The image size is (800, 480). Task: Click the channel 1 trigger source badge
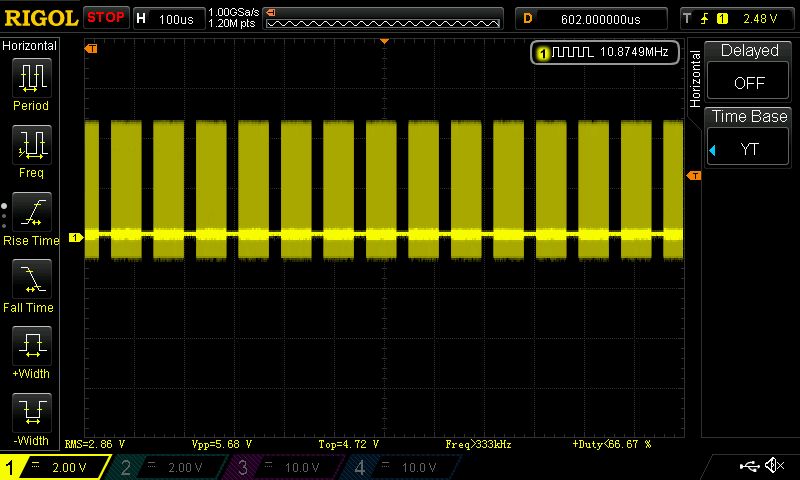pos(722,19)
